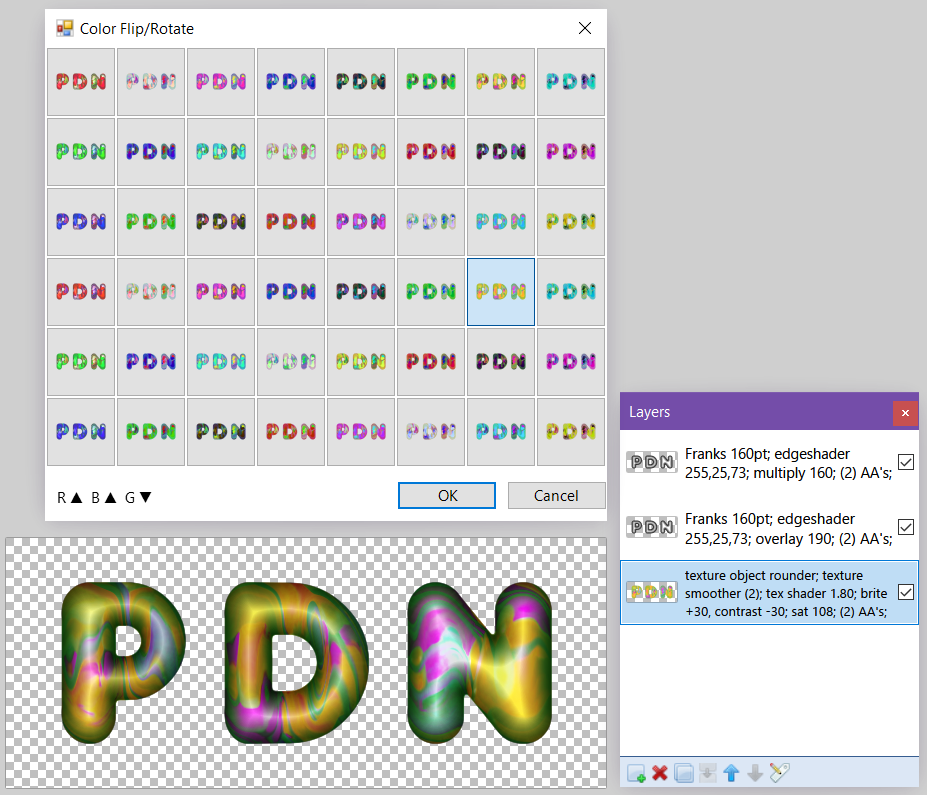Pick fourth-row fourth-column blue PDN variant
The image size is (927, 795).
291,292
